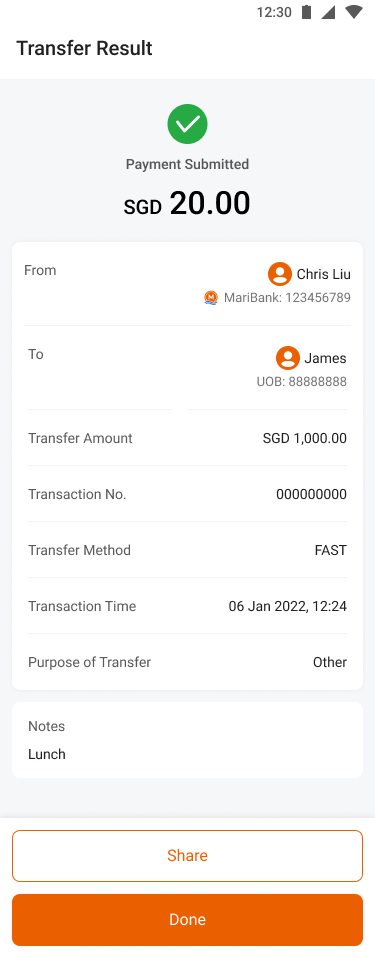375x958 pixels.
Task: Tap the status bar clock showing 12:30
Action: coord(274,12)
